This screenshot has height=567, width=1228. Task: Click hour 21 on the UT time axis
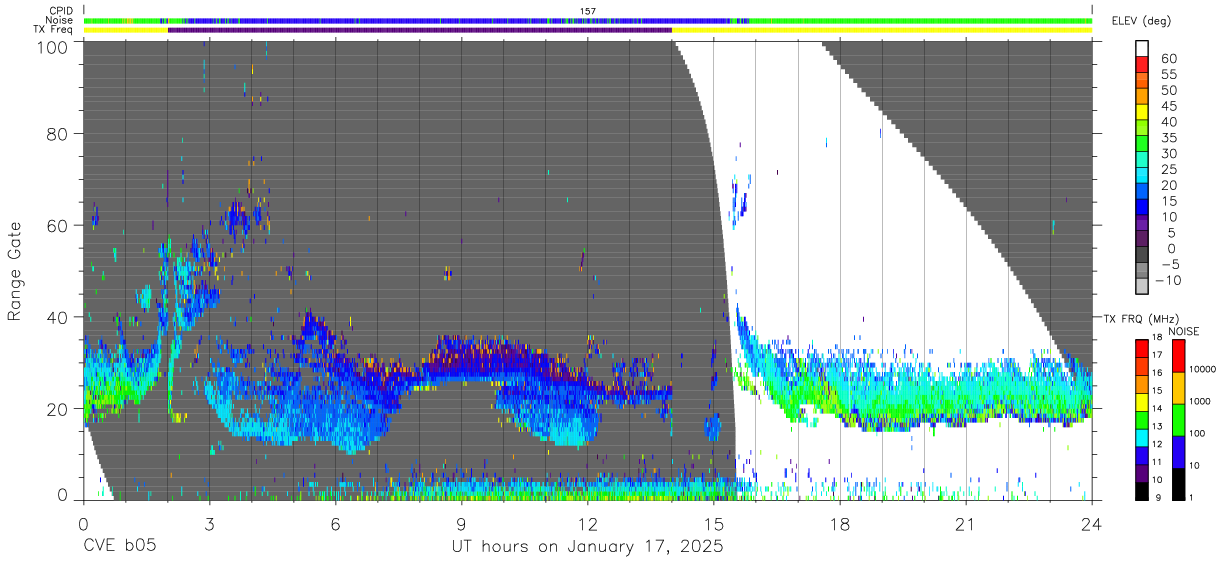tap(966, 524)
